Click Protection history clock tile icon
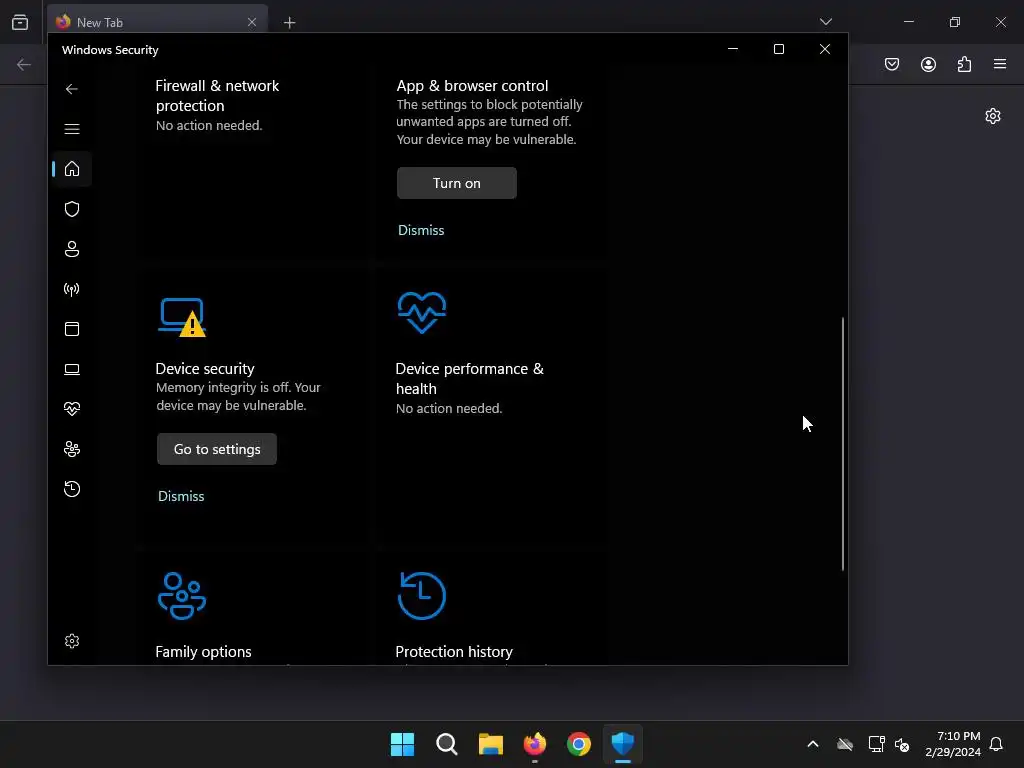Screen dimensions: 1024x768 click(x=422, y=596)
